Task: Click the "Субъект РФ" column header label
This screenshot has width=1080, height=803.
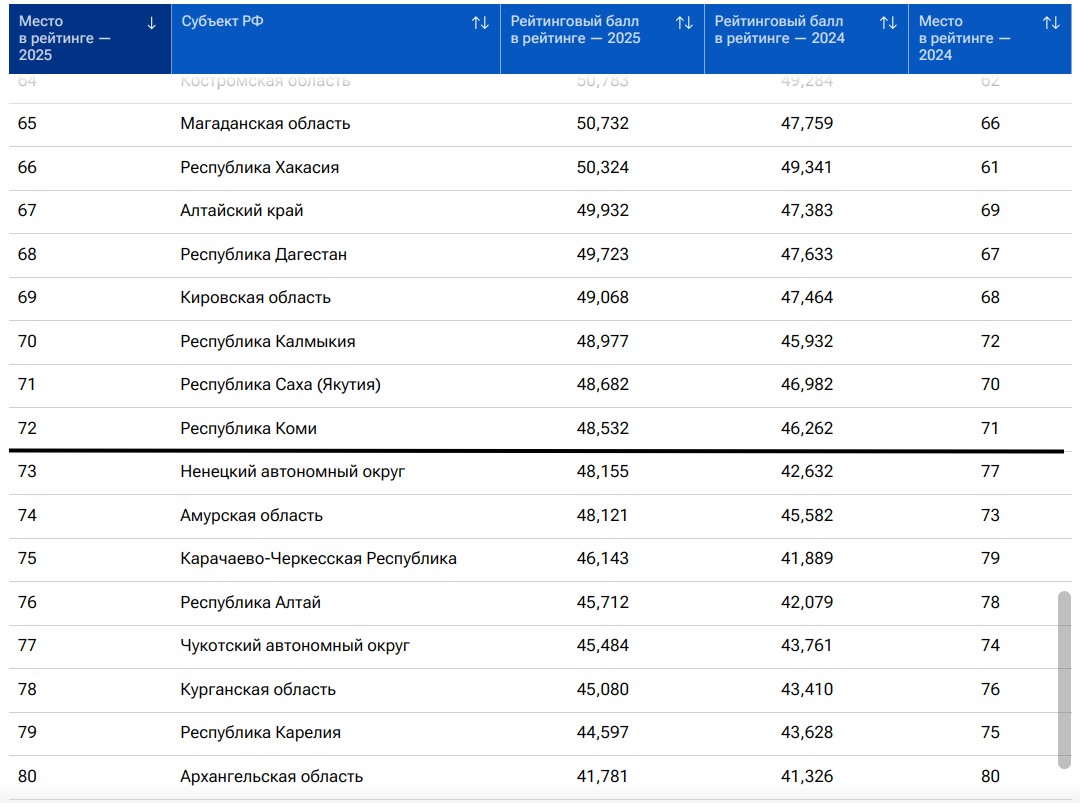Action: tap(217, 22)
